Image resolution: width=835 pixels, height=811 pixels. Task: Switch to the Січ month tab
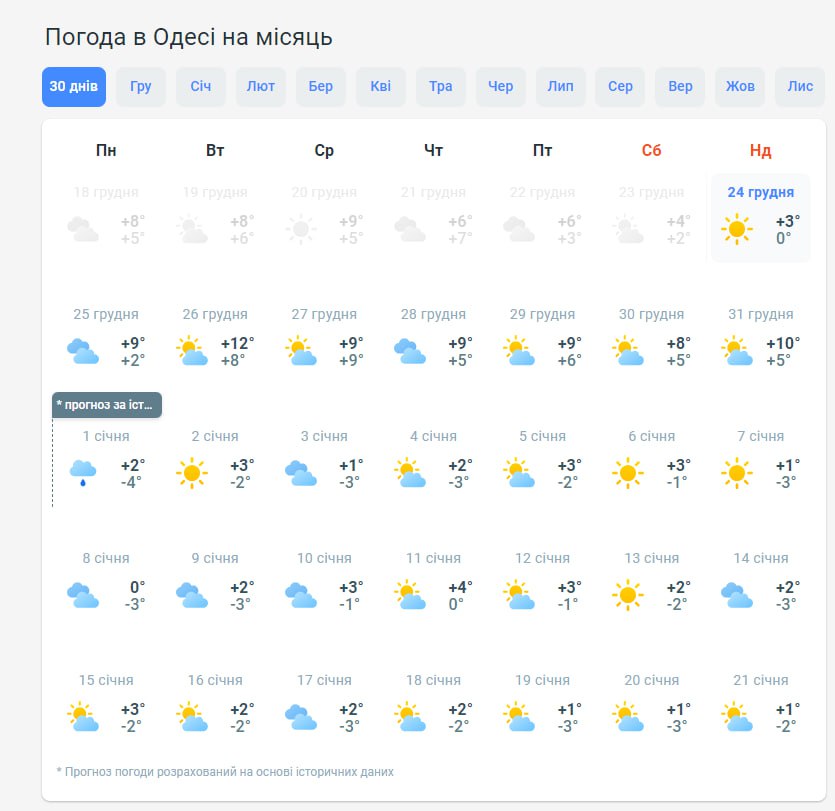point(201,87)
